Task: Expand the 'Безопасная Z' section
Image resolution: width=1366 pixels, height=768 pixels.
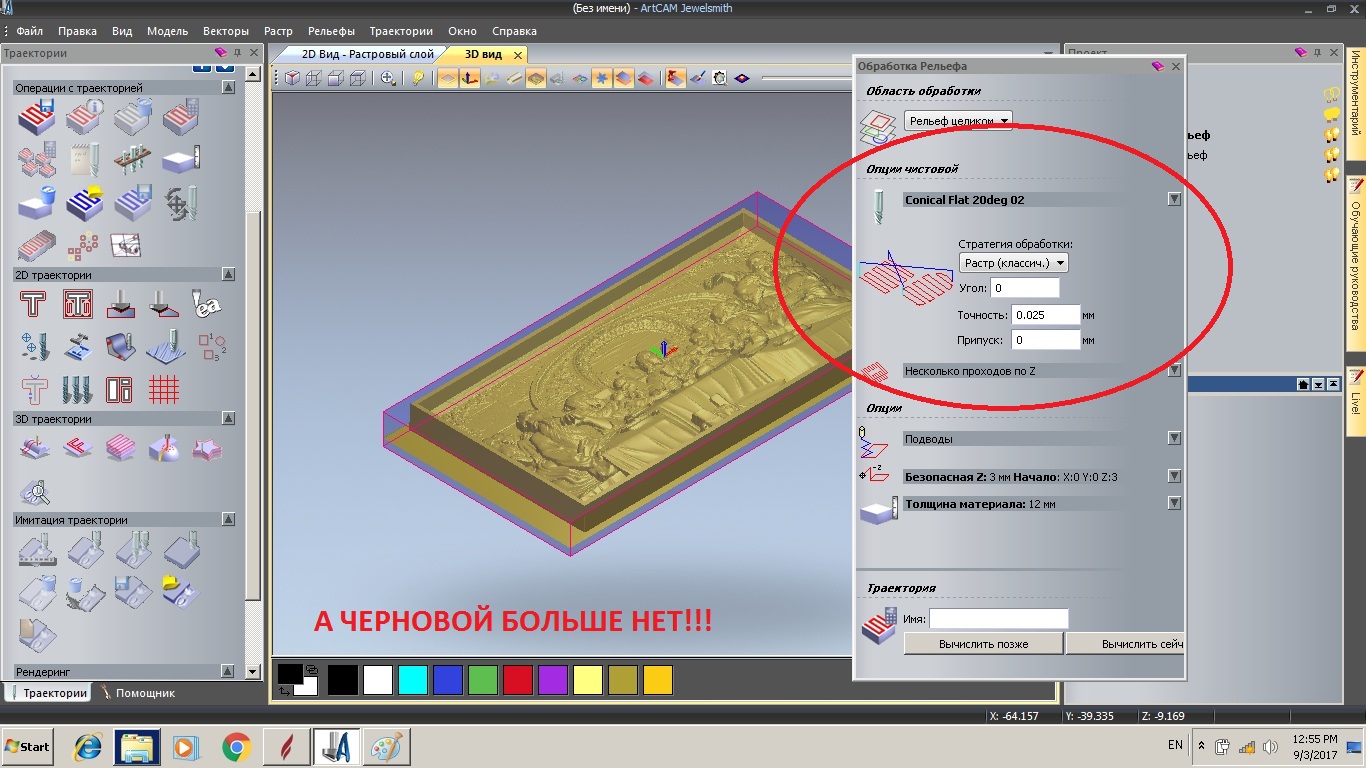Action: click(1174, 476)
